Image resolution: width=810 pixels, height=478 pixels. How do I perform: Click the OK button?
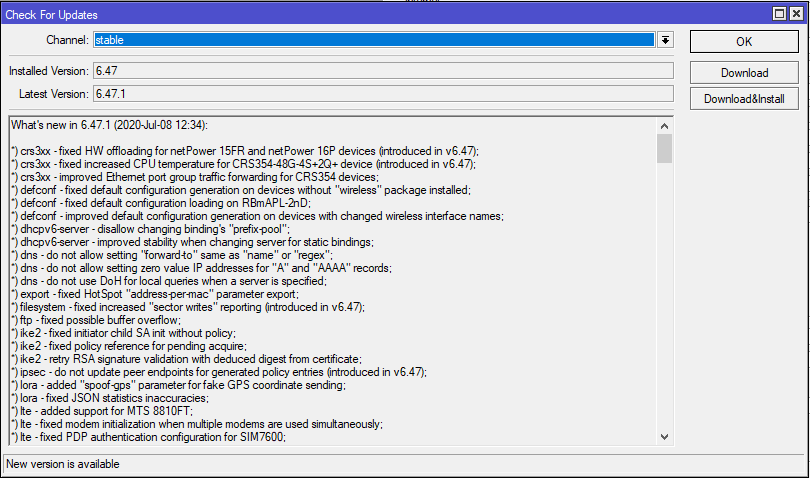[744, 41]
